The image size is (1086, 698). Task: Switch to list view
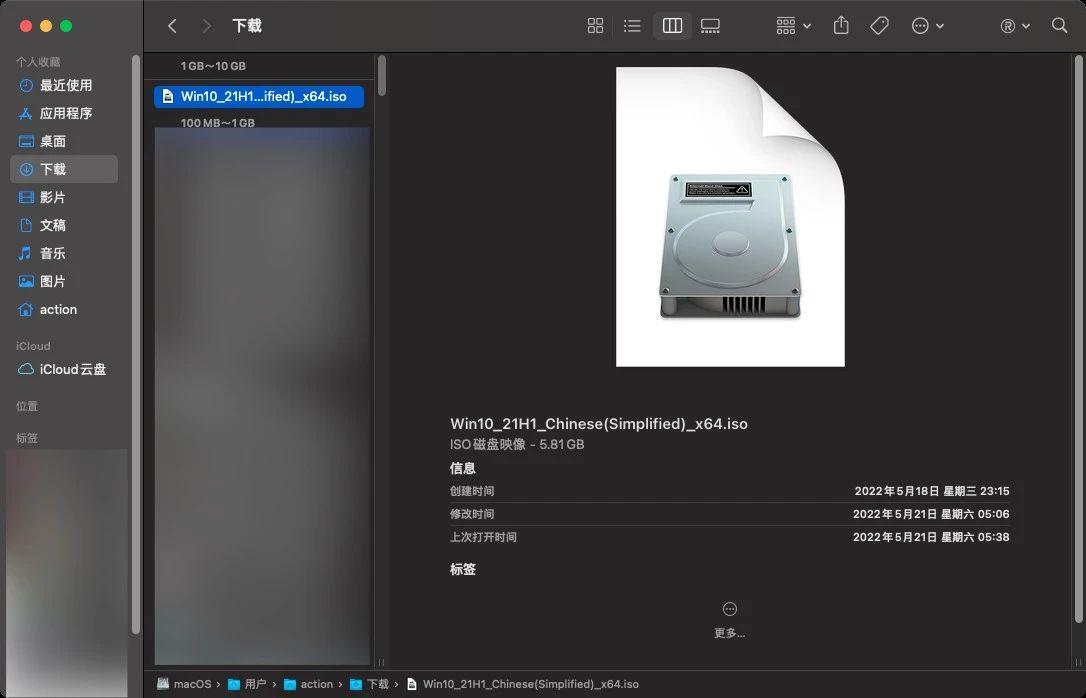click(x=632, y=26)
